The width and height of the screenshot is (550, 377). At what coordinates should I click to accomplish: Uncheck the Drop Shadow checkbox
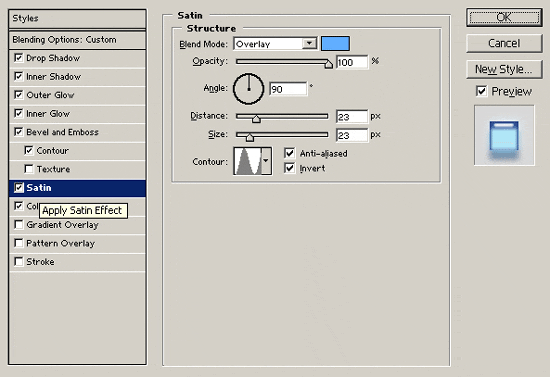[x=19, y=58]
